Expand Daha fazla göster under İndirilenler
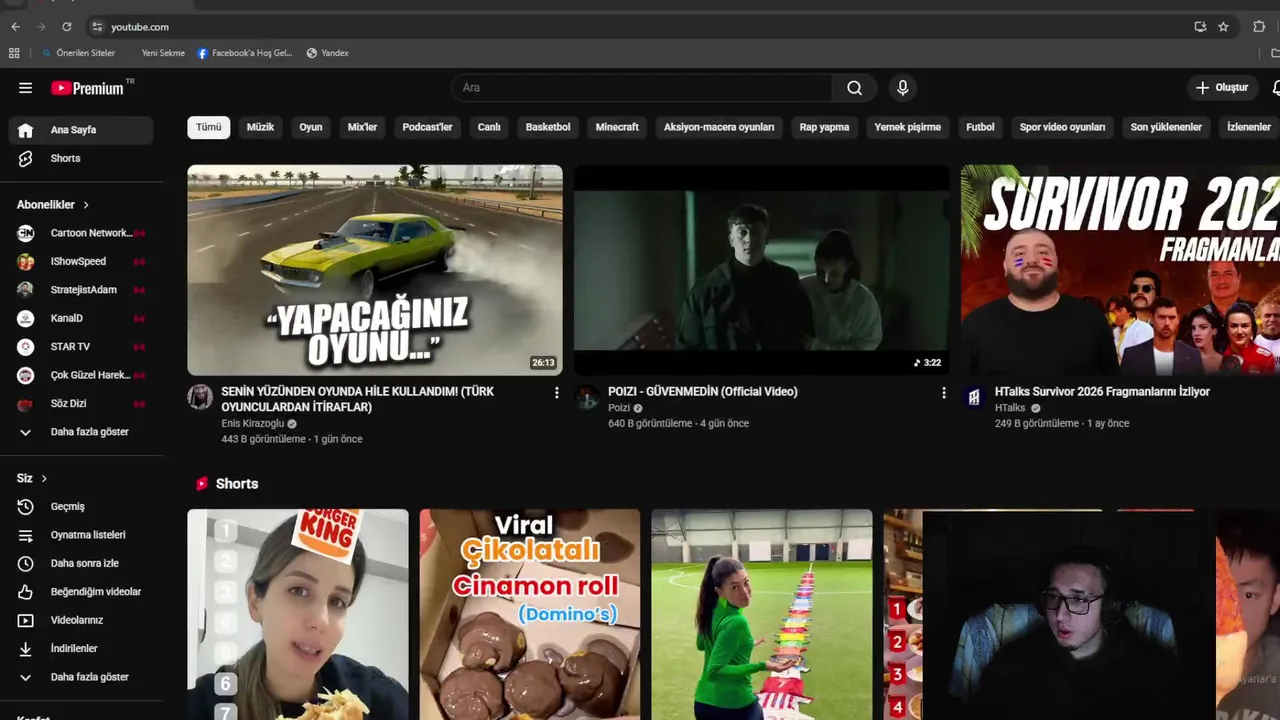This screenshot has width=1280, height=720. [81, 677]
